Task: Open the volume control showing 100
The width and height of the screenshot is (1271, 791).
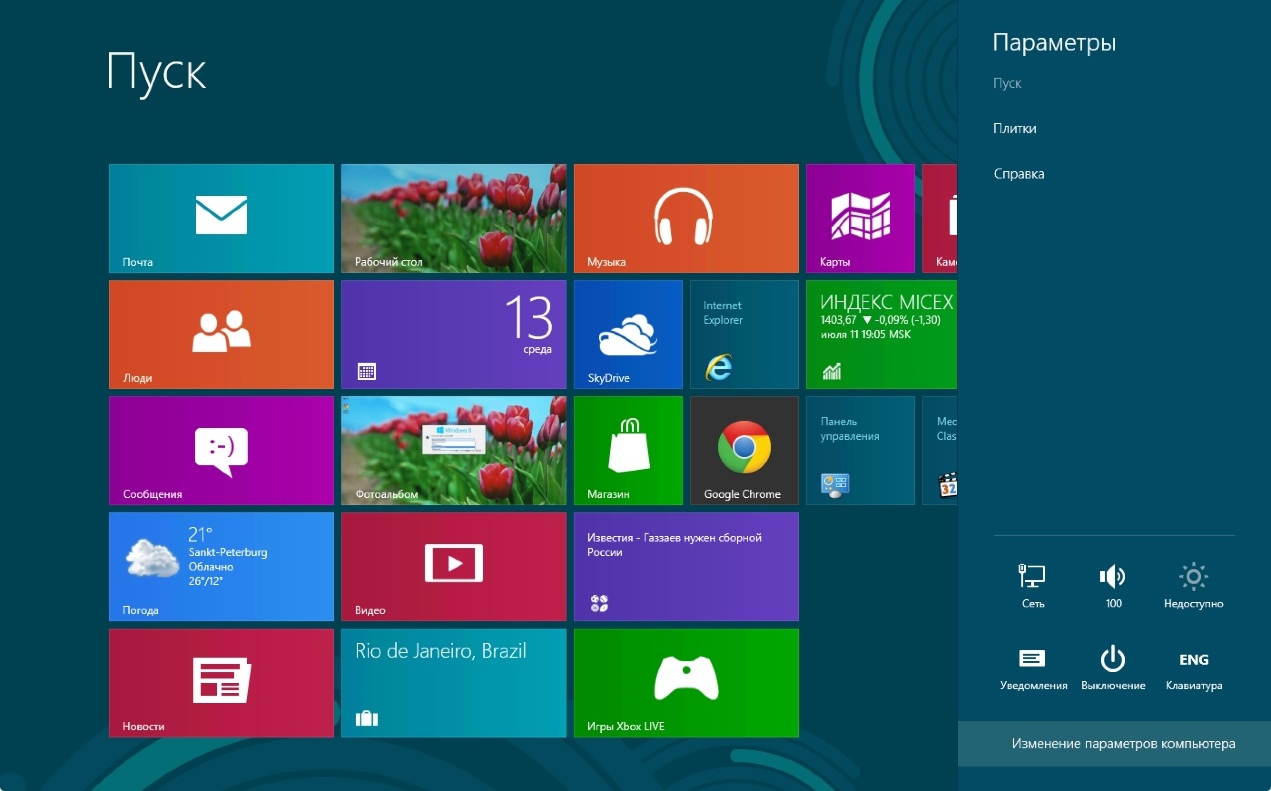Action: [1113, 585]
